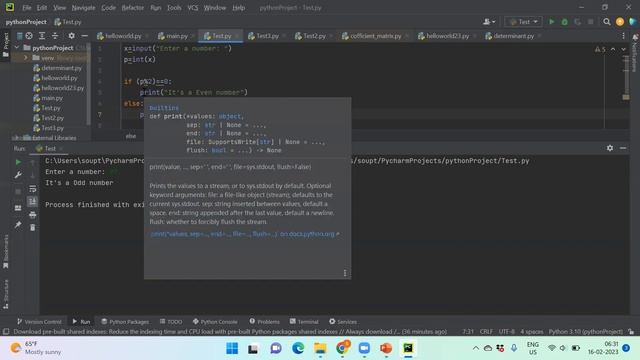Click the Stop square in the Run panel

[x=18, y=191]
